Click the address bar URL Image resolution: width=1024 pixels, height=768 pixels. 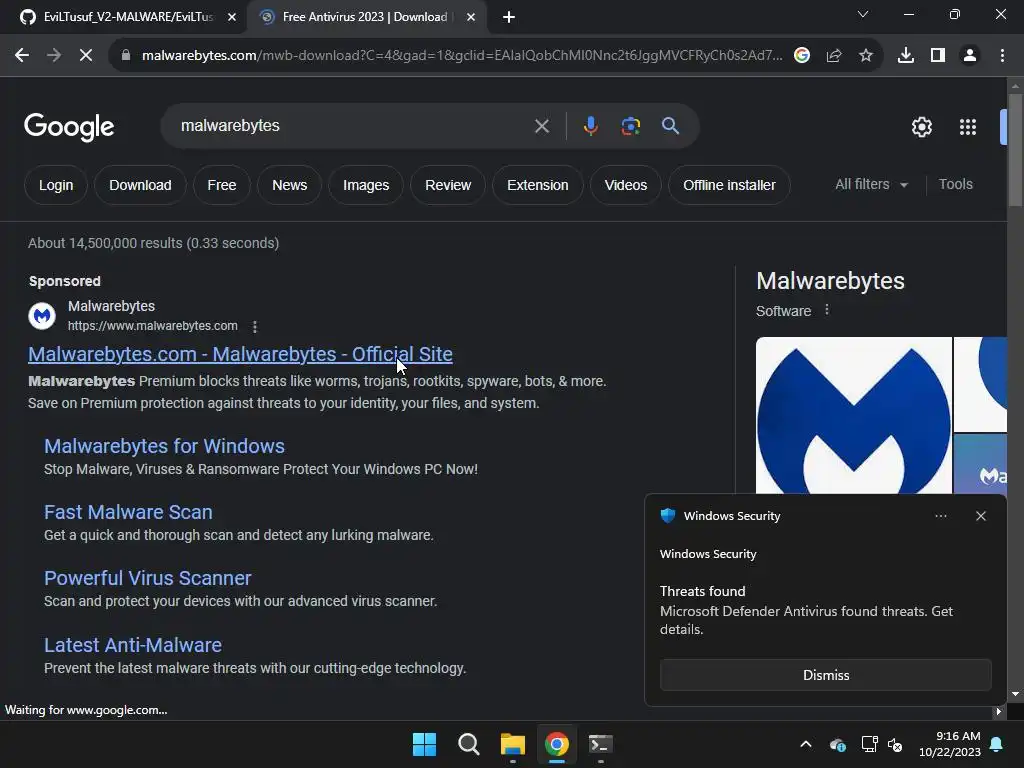point(462,56)
